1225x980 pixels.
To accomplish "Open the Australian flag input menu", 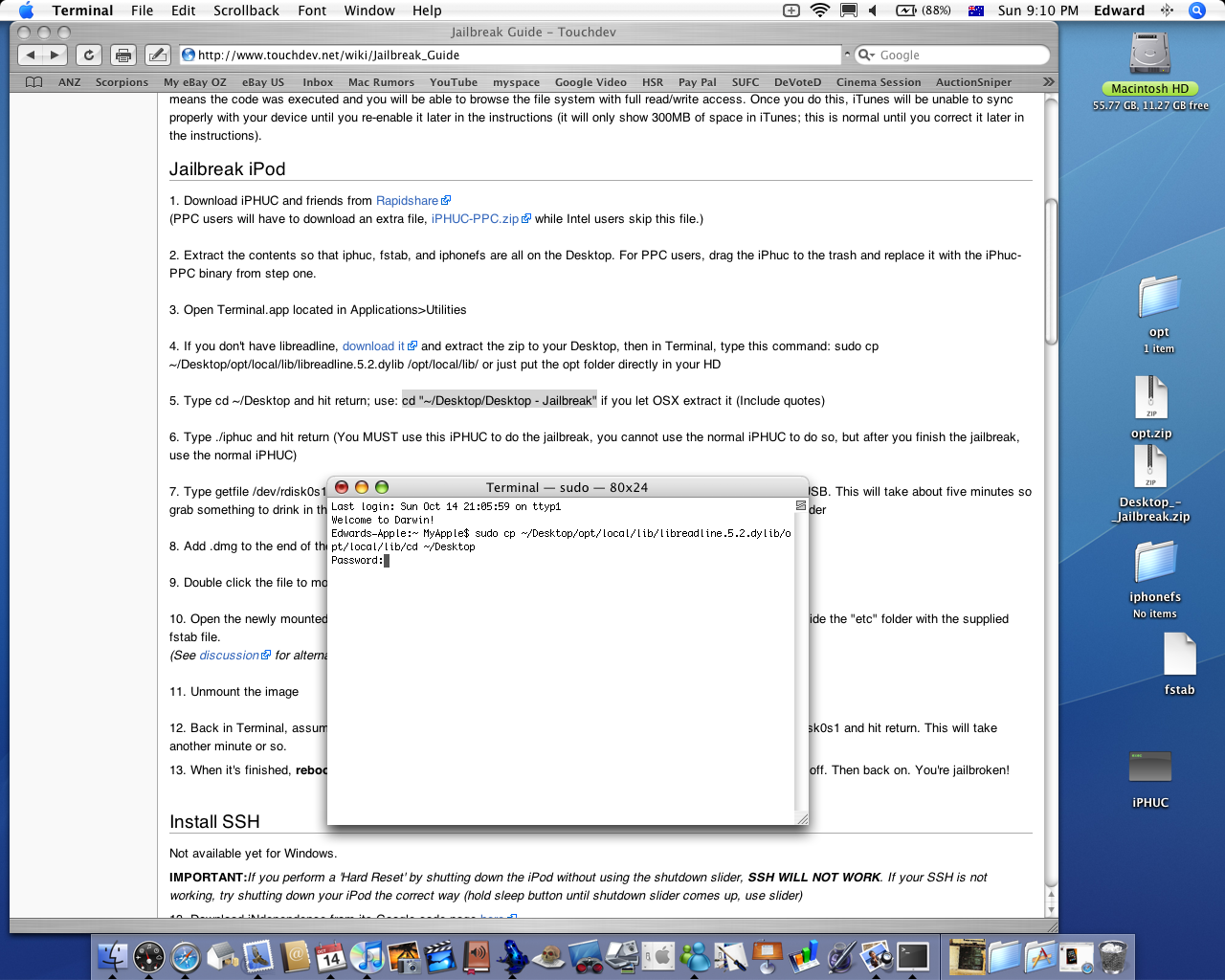I will coord(976,11).
